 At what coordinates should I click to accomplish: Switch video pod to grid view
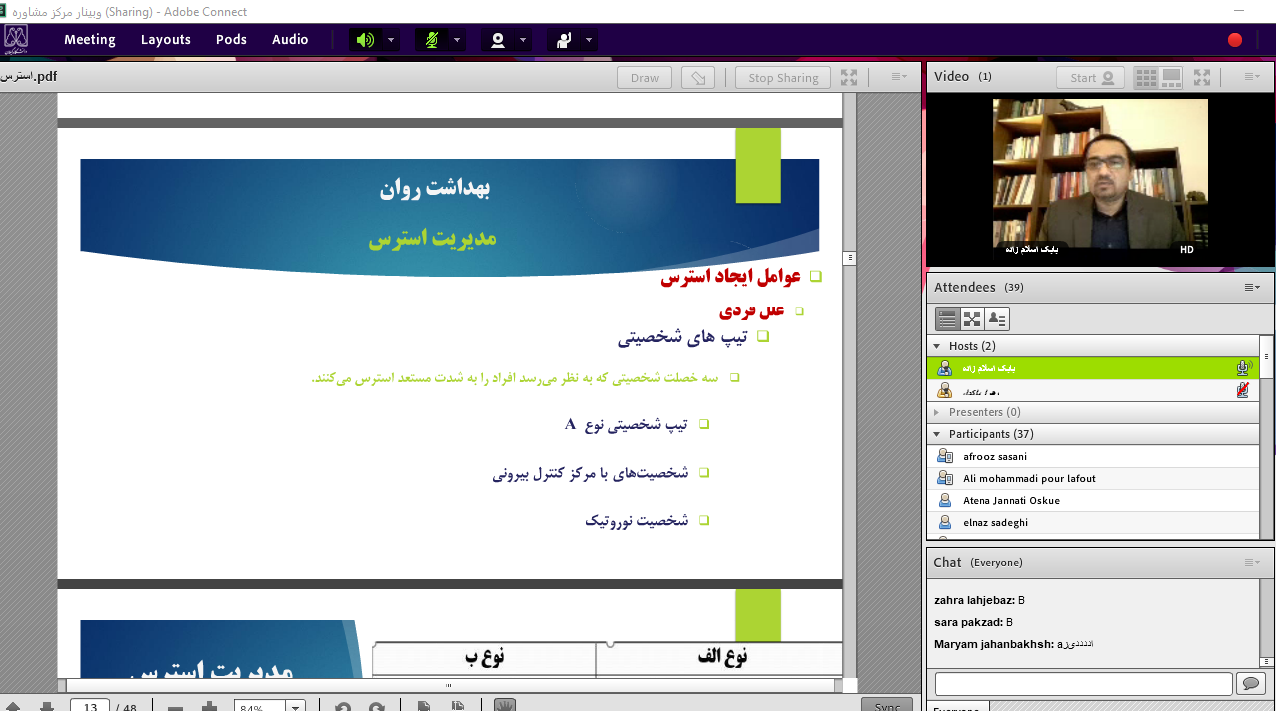1147,78
